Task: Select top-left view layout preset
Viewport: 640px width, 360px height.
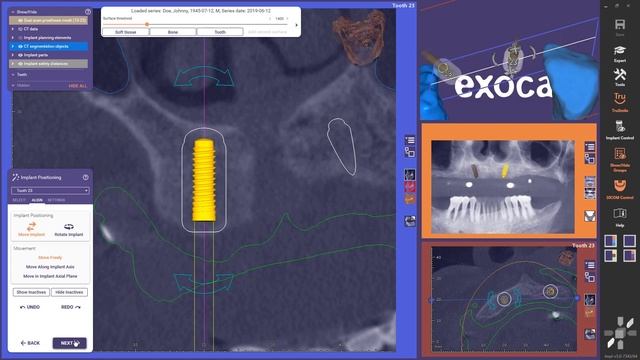Action: [611, 241]
